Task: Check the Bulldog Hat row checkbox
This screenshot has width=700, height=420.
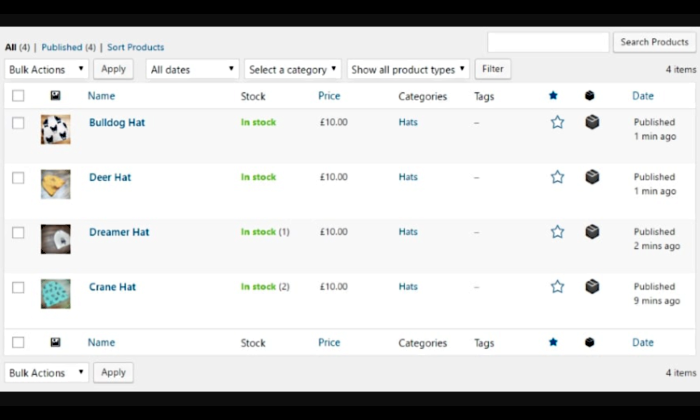Action: pyautogui.click(x=18, y=123)
